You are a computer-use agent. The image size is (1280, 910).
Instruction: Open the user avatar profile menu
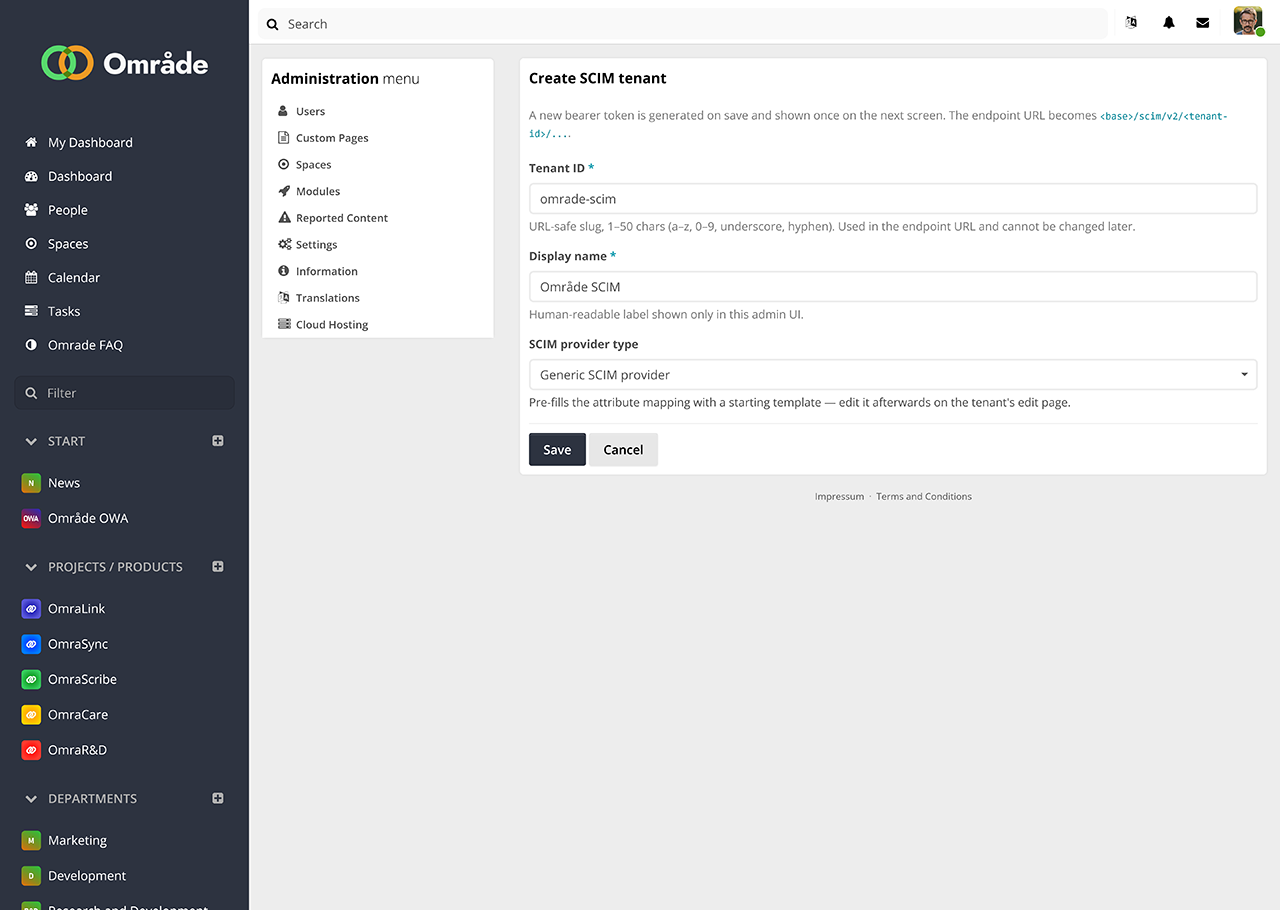[x=1248, y=21]
